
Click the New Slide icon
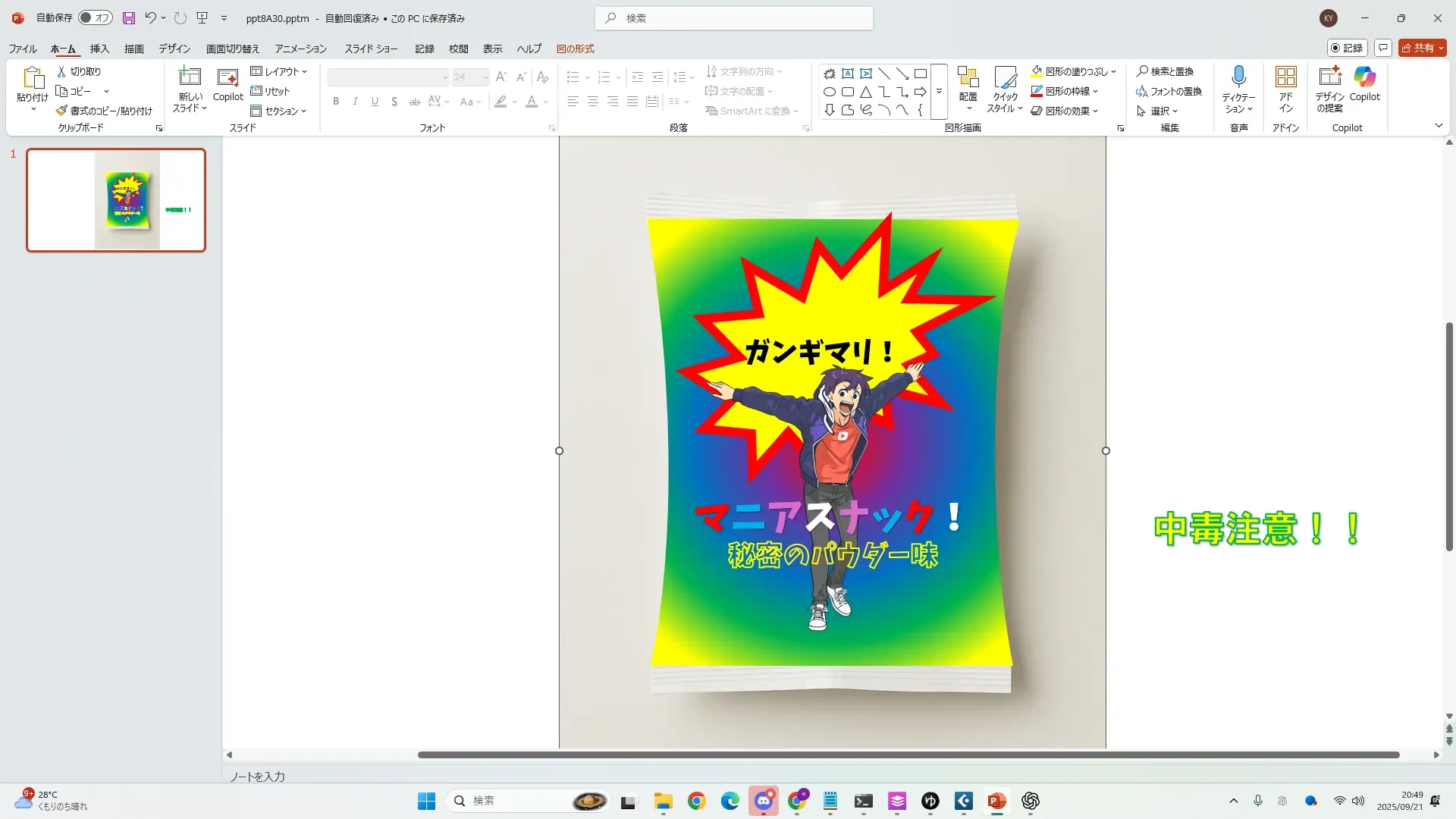pyautogui.click(x=190, y=78)
